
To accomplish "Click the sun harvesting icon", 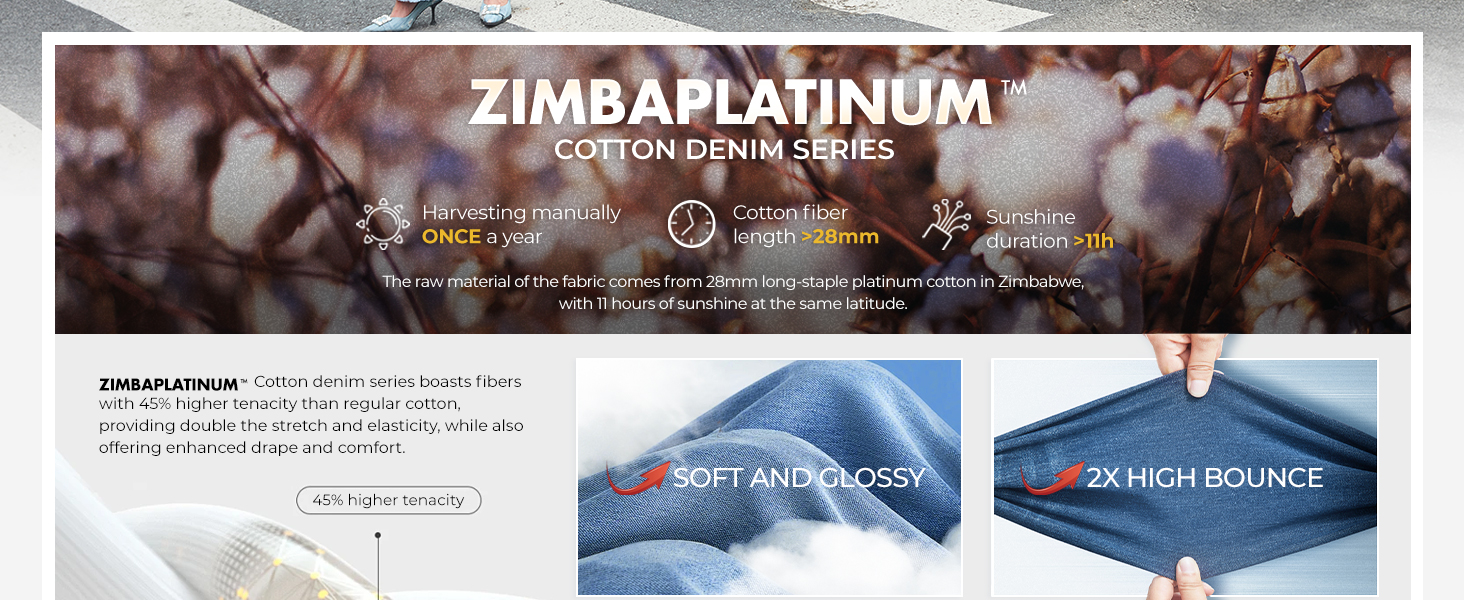I will pyautogui.click(x=384, y=224).
